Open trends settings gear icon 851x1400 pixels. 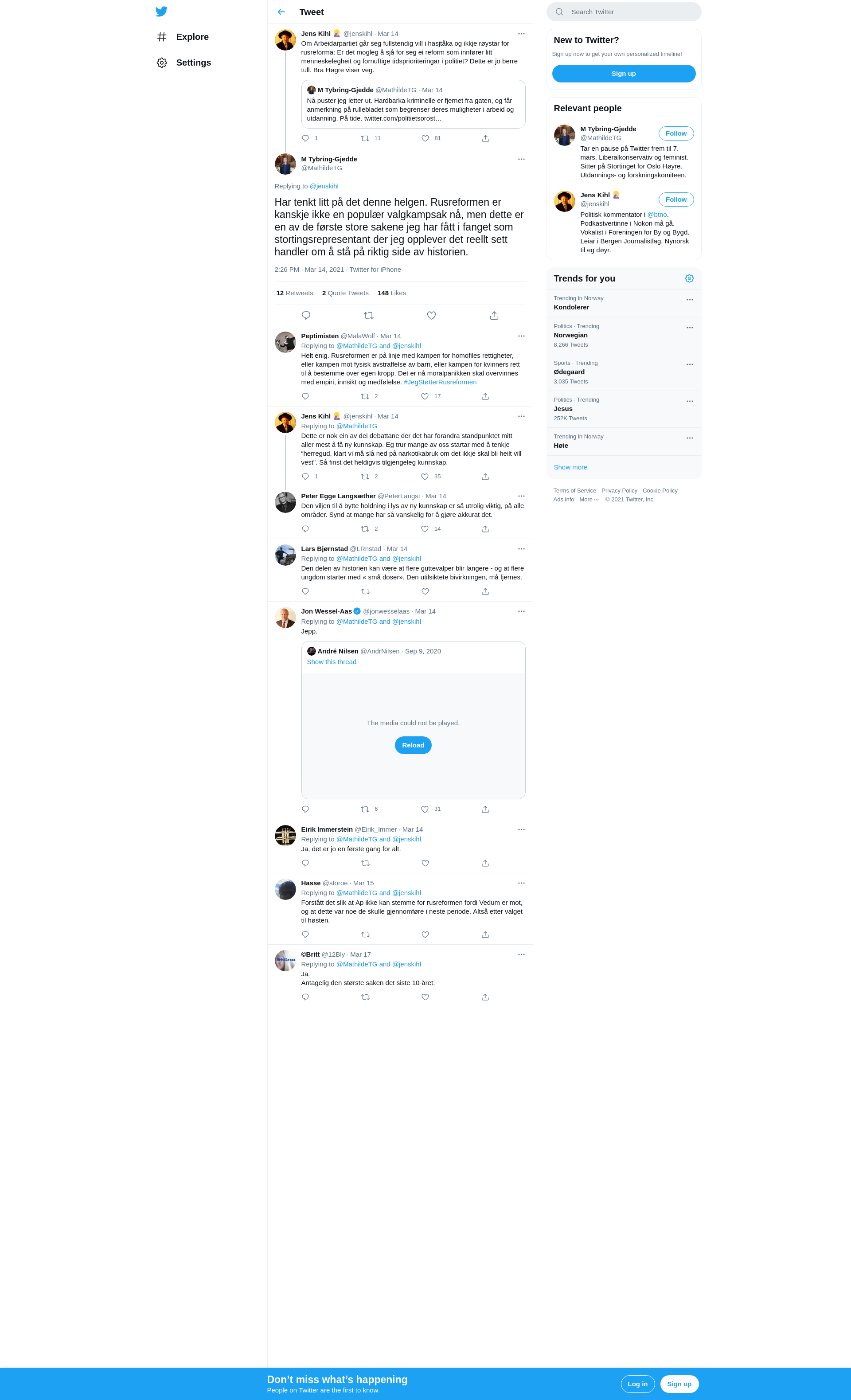(x=689, y=278)
